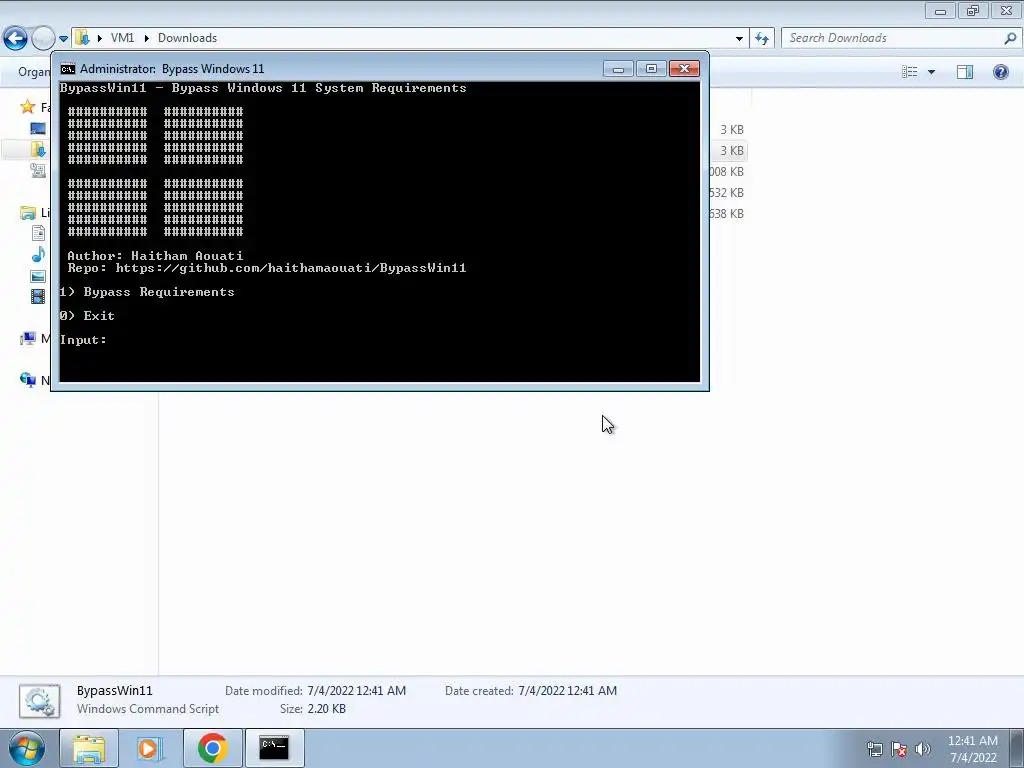1024x768 pixels.
Task: Minimize the Bypass Windows 11 console
Action: tap(618, 69)
